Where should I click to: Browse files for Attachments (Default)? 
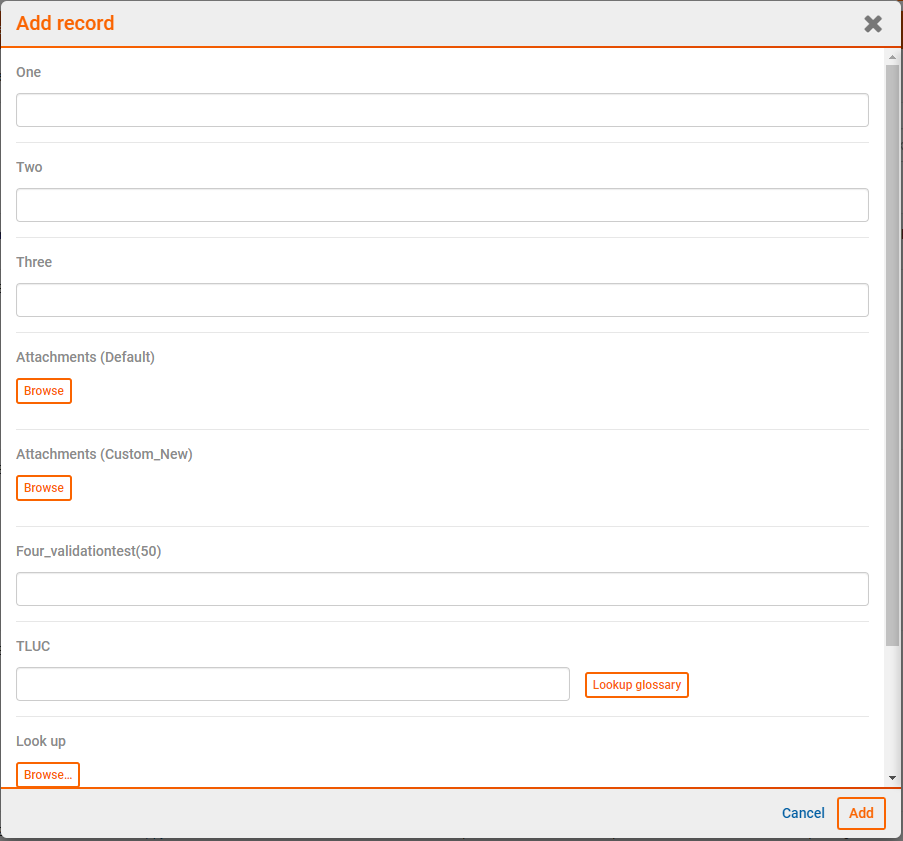(x=44, y=391)
